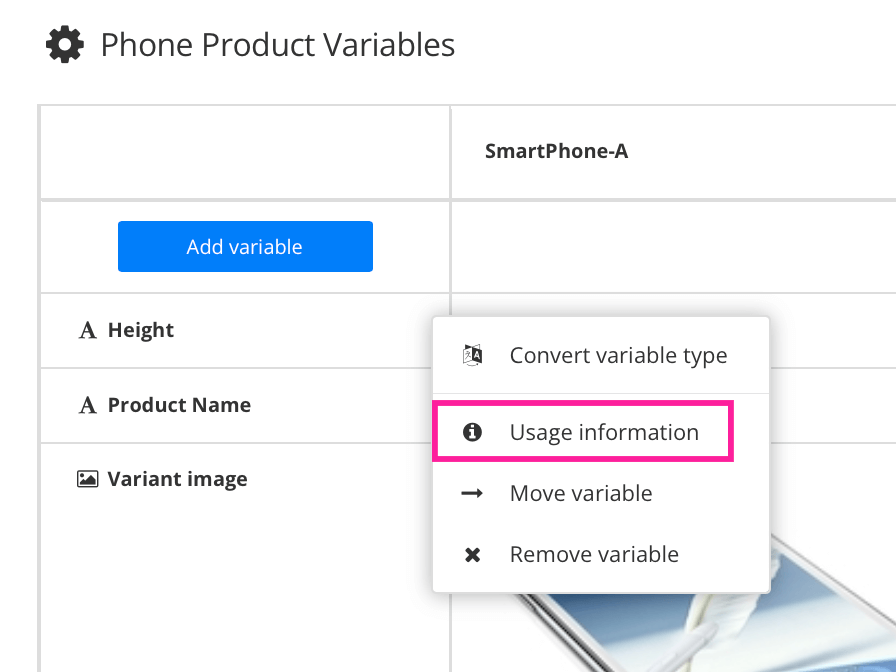Viewport: 896px width, 672px height.
Task: Click the X icon beside Remove variable
Action: point(472,554)
